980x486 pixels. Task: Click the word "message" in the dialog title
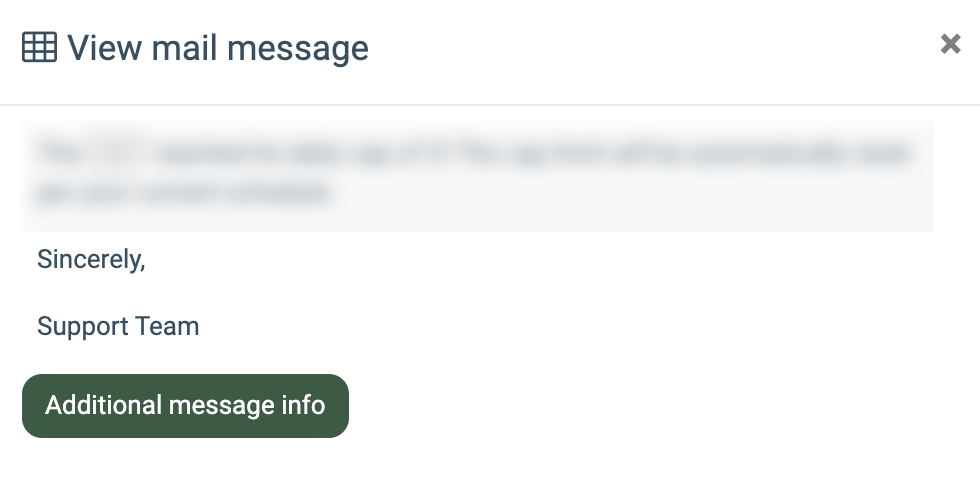pos(297,47)
